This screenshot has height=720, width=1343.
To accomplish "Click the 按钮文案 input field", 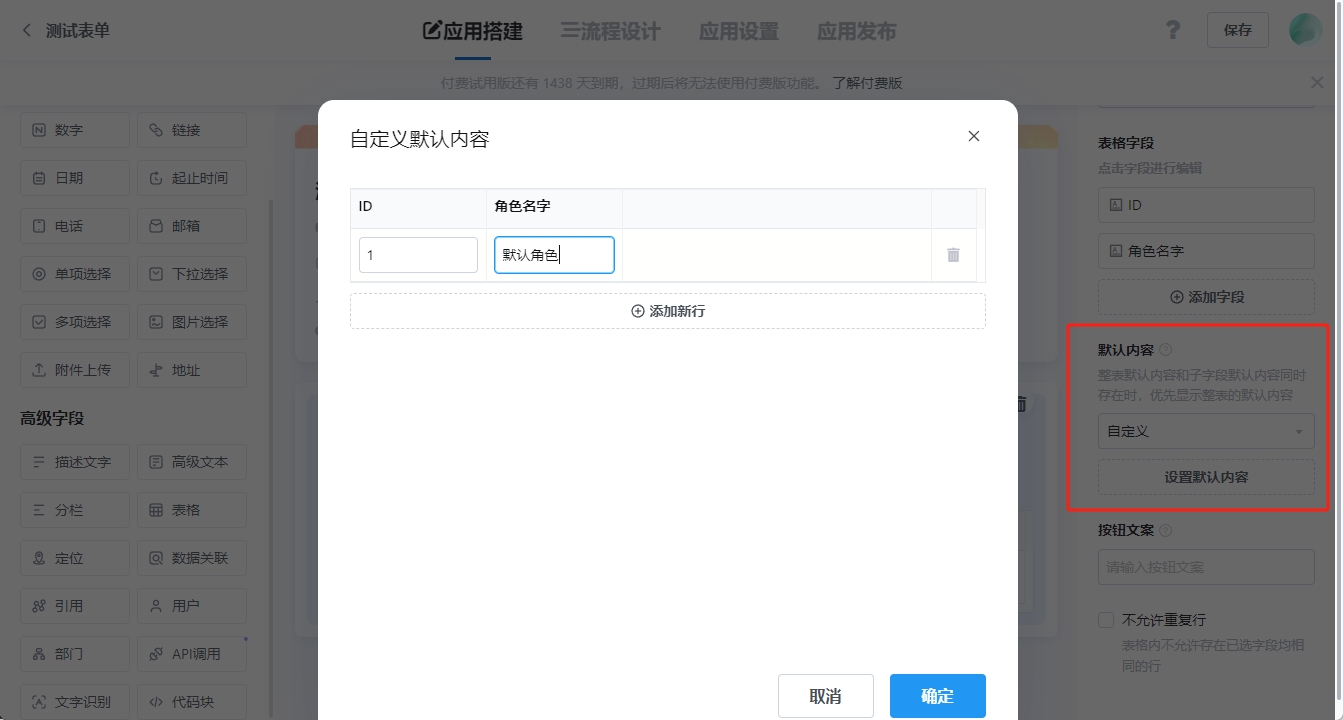I will [x=1205, y=567].
